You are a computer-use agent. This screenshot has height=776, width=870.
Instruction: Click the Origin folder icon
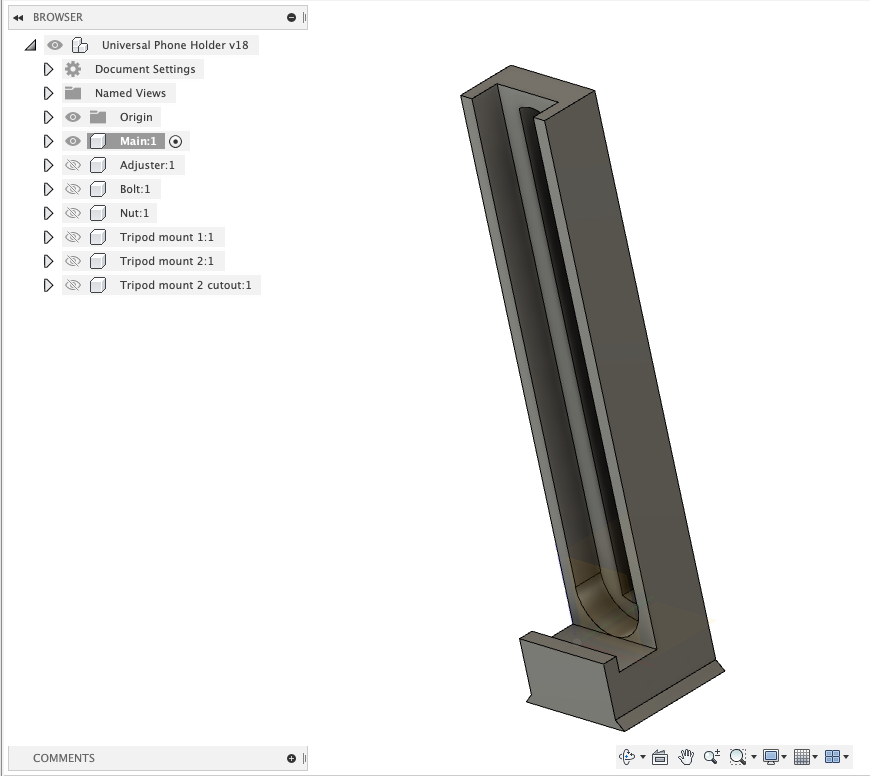[98, 117]
